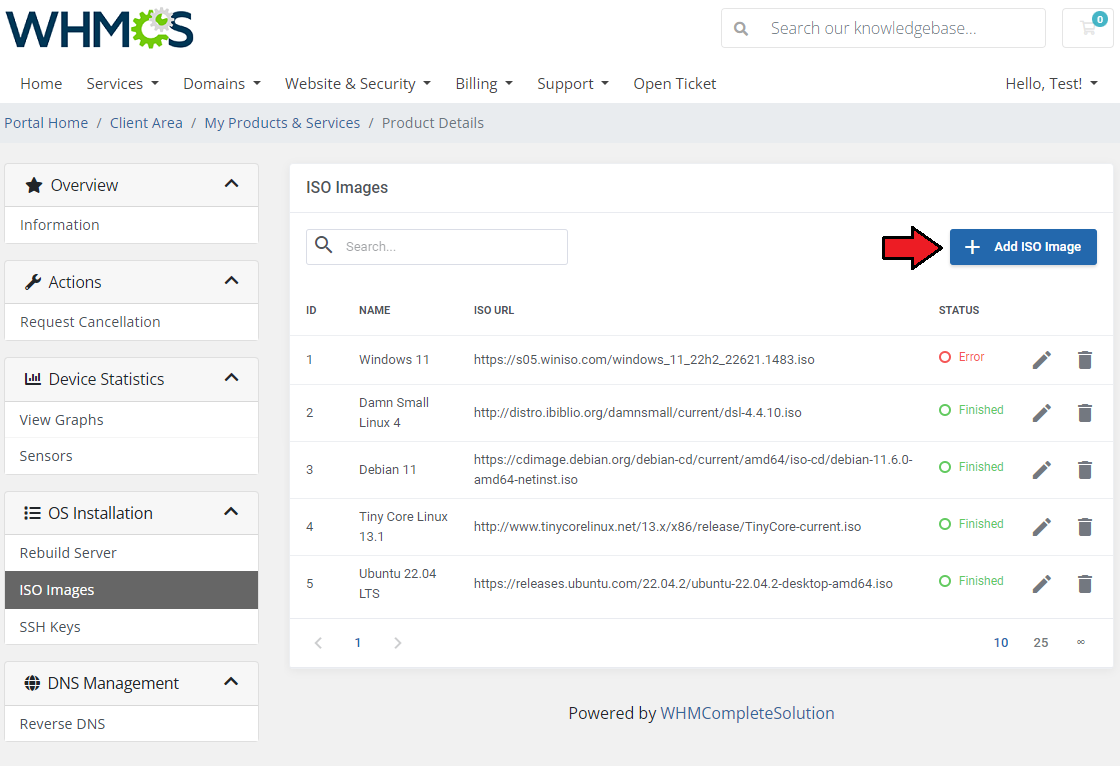The height and width of the screenshot is (766, 1120).
Task: Edit the Windows 11 ISO image
Action: [x=1042, y=360]
